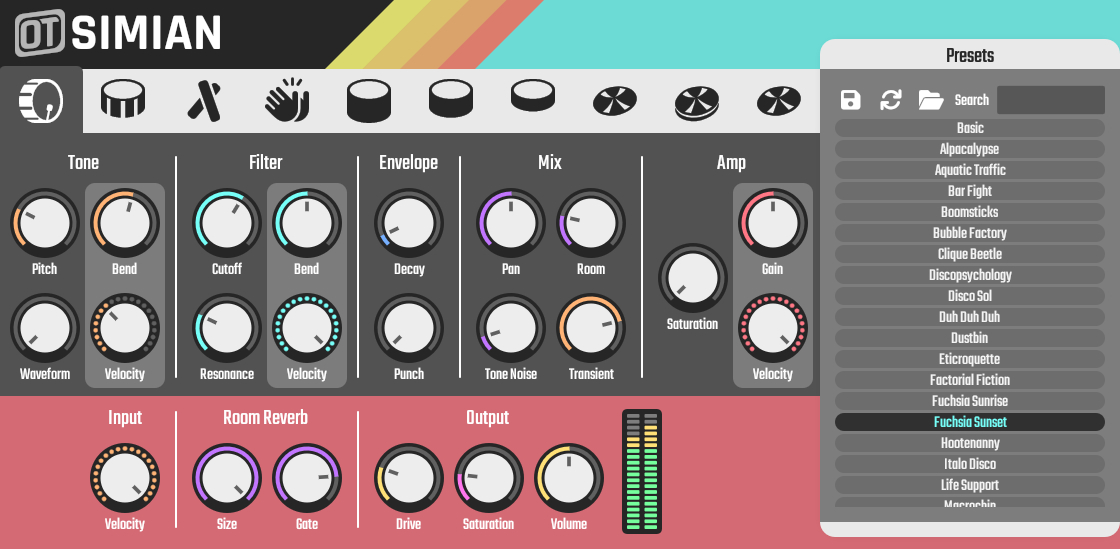Image resolution: width=1120 pixels, height=549 pixels.
Task: Click the output level meter
Action: (642, 471)
